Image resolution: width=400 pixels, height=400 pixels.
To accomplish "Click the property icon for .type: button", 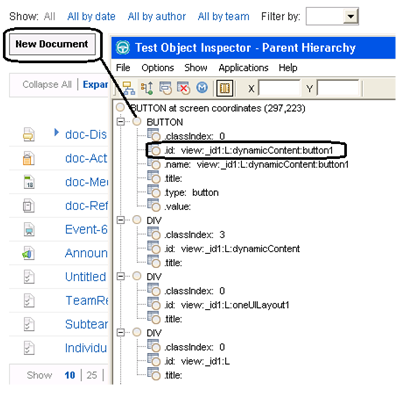I will [154, 191].
